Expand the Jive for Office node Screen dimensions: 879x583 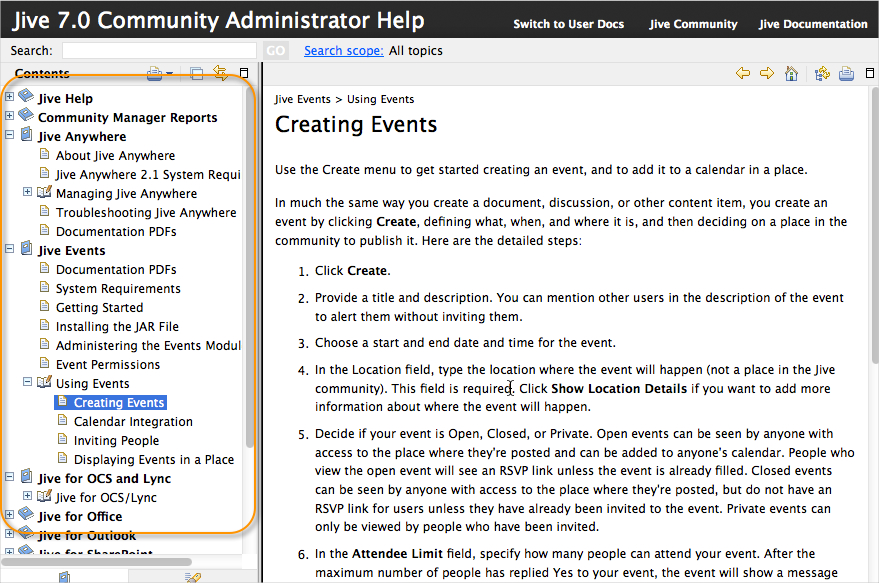10,514
